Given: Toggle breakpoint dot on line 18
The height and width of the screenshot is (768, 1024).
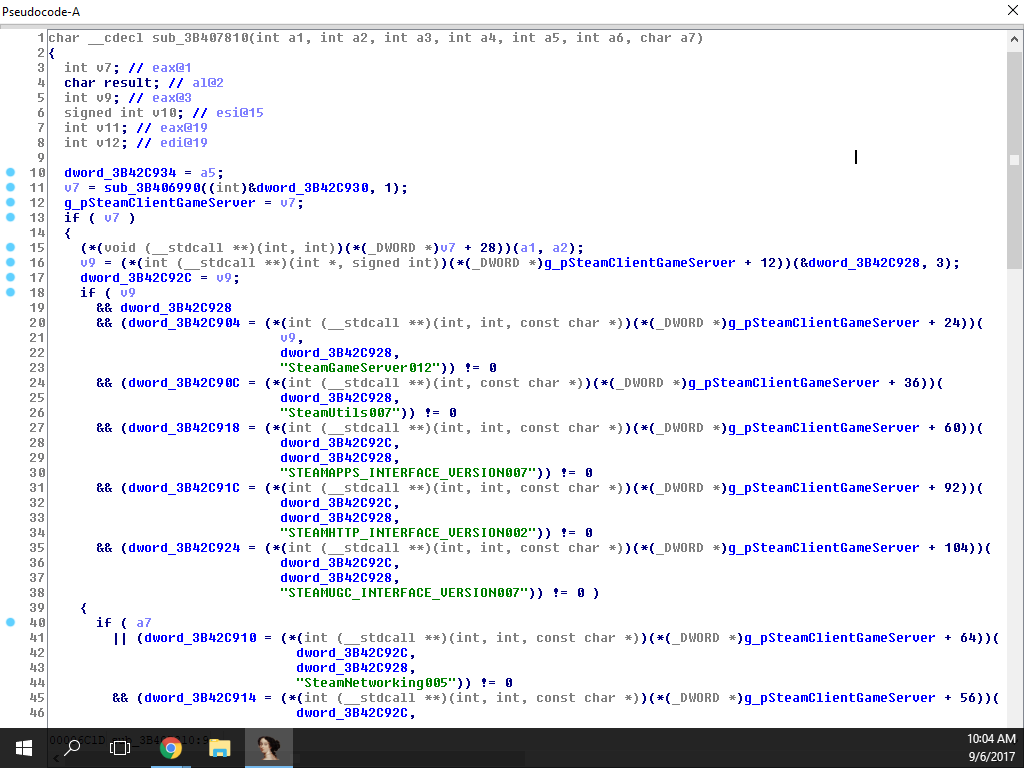Looking at the screenshot, I should [10, 293].
